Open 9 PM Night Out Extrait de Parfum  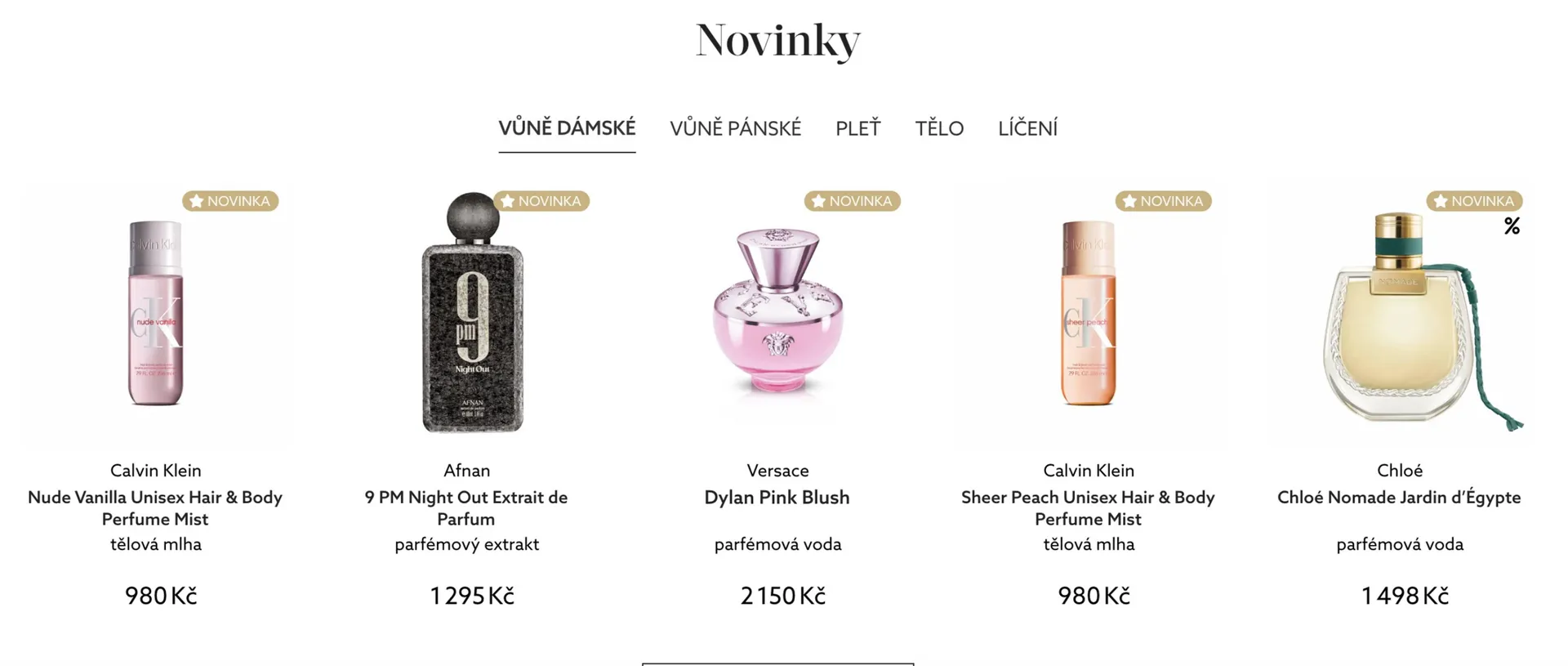(x=466, y=508)
